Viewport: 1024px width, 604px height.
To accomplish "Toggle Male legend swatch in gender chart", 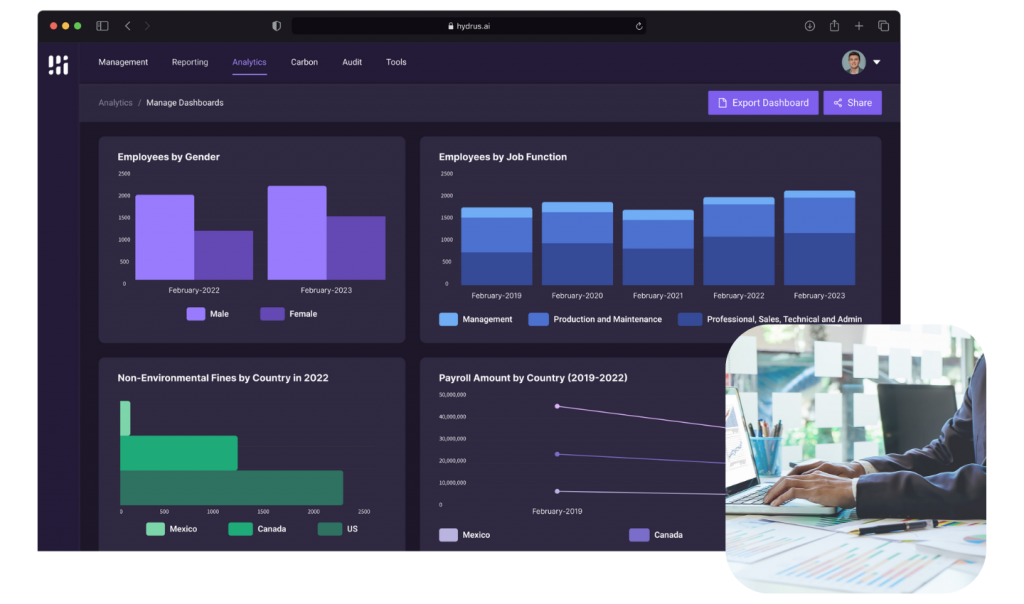I will 196,314.
